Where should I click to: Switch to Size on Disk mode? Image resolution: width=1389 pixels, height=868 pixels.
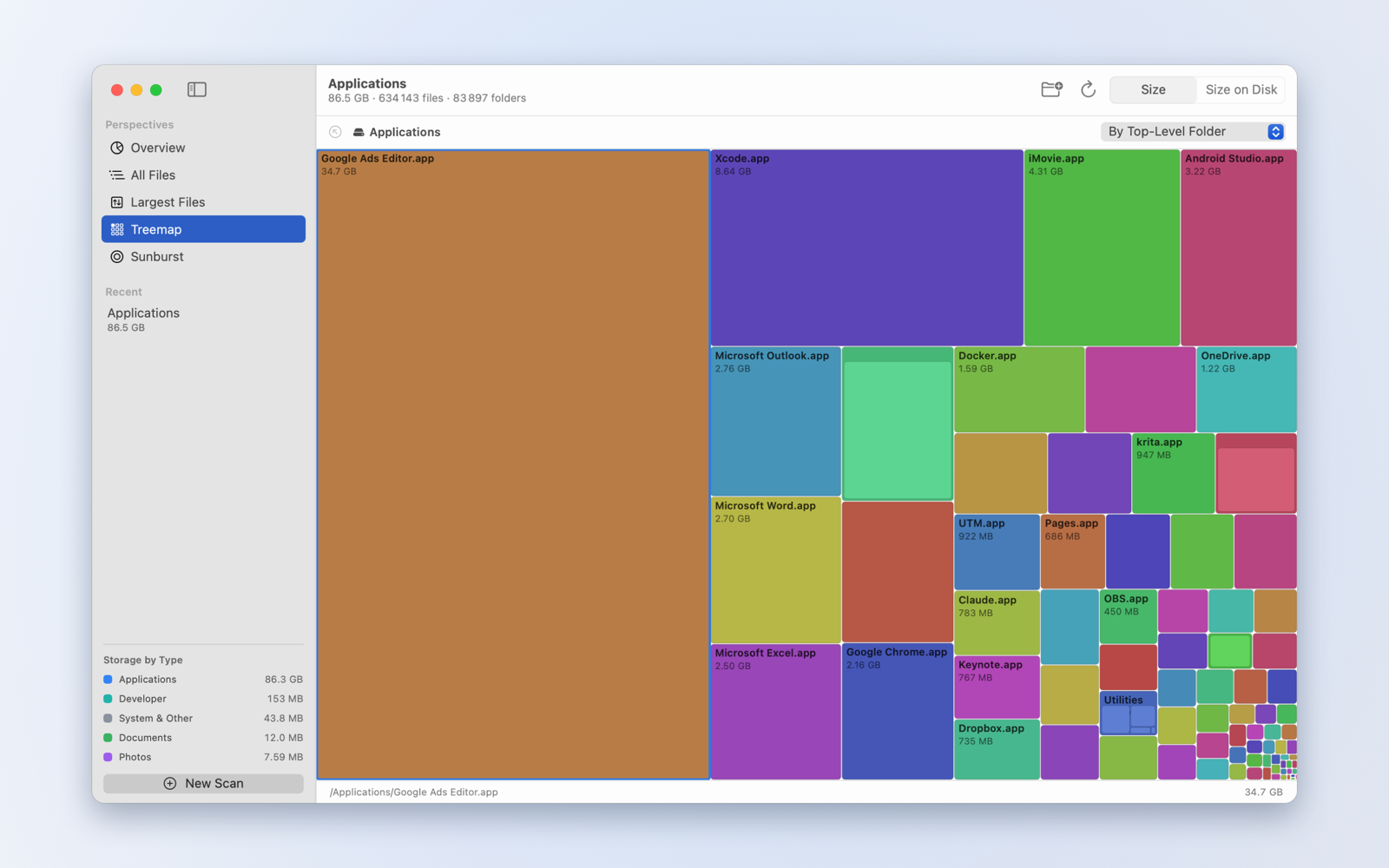(1241, 89)
